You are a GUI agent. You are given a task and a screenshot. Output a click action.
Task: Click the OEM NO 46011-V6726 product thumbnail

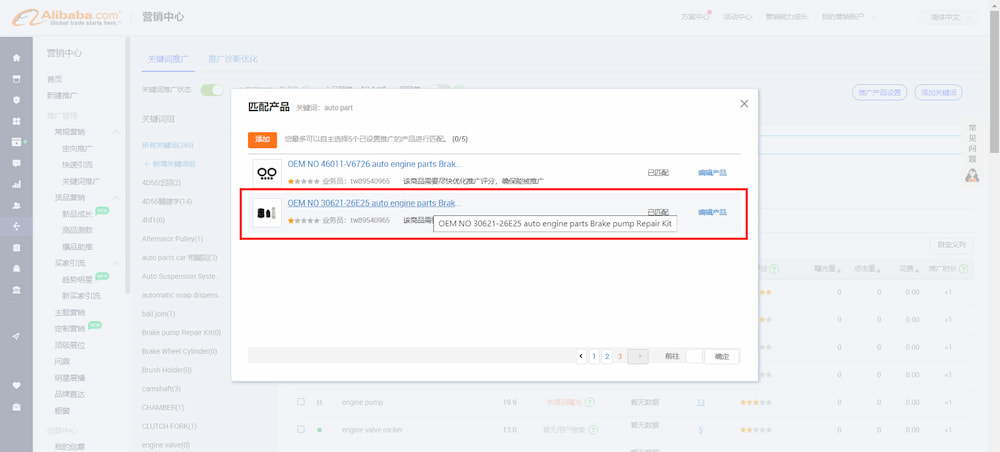[267, 172]
